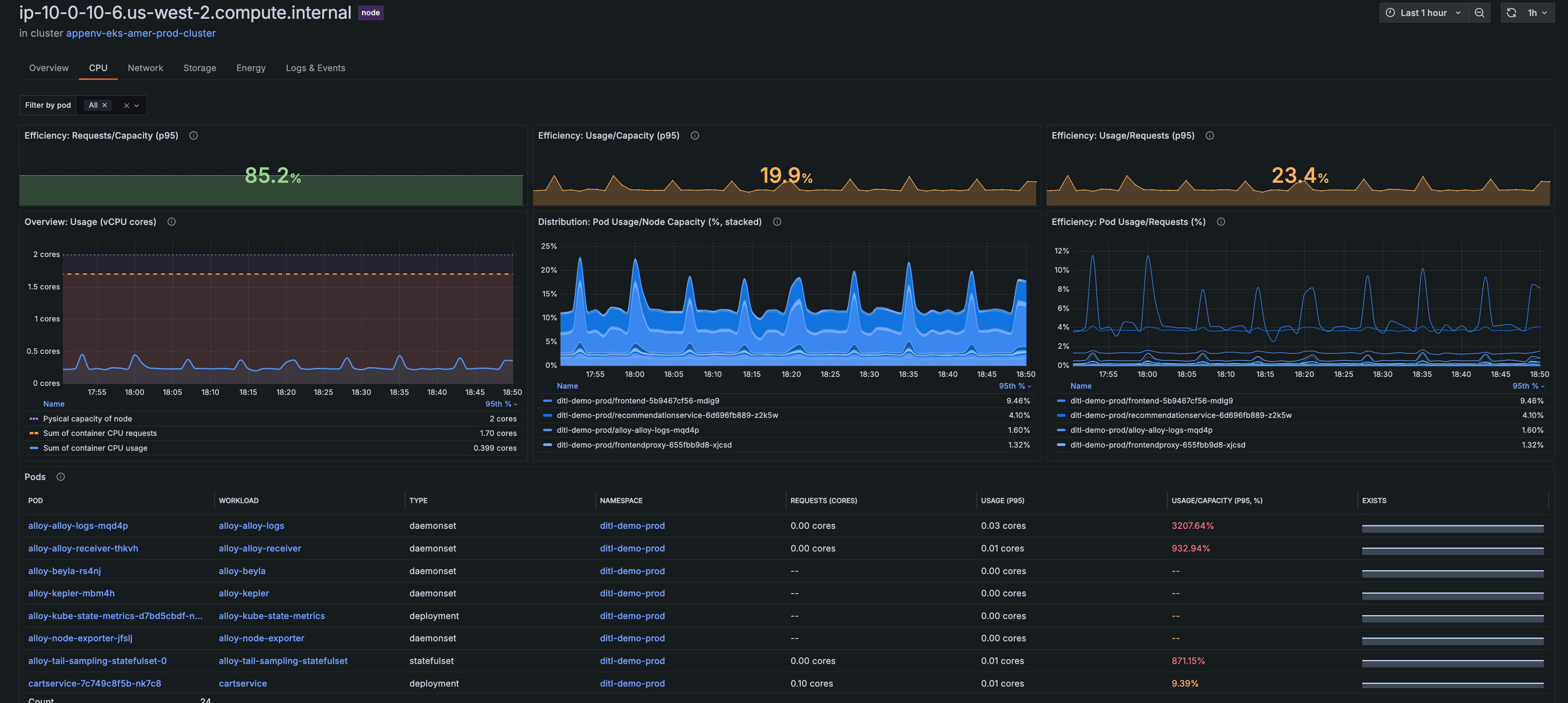Screen dimensions: 1568x703
Task: Click the refresh dashboard icon
Action: [1511, 13]
